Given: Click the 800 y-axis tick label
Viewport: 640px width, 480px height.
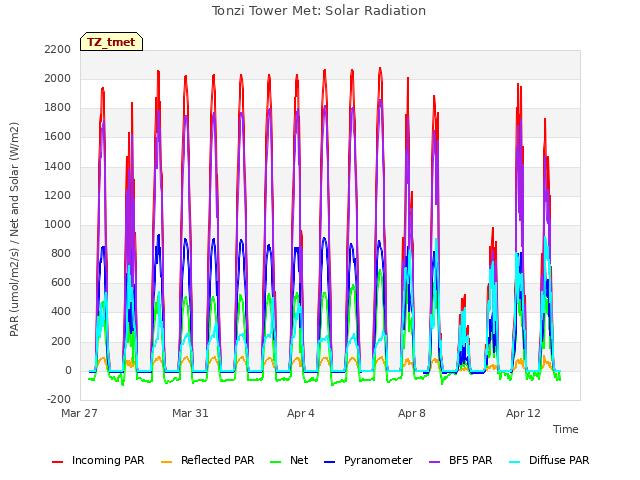Looking at the screenshot, I should (x=61, y=253).
